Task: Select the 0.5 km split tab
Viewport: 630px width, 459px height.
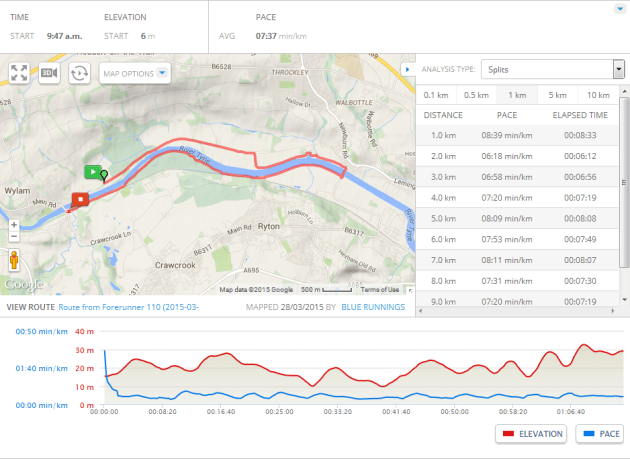Action: (x=476, y=95)
